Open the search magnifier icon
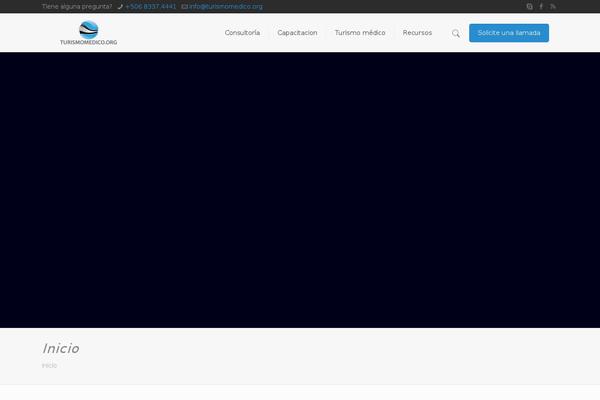The image size is (600, 400). tap(456, 33)
